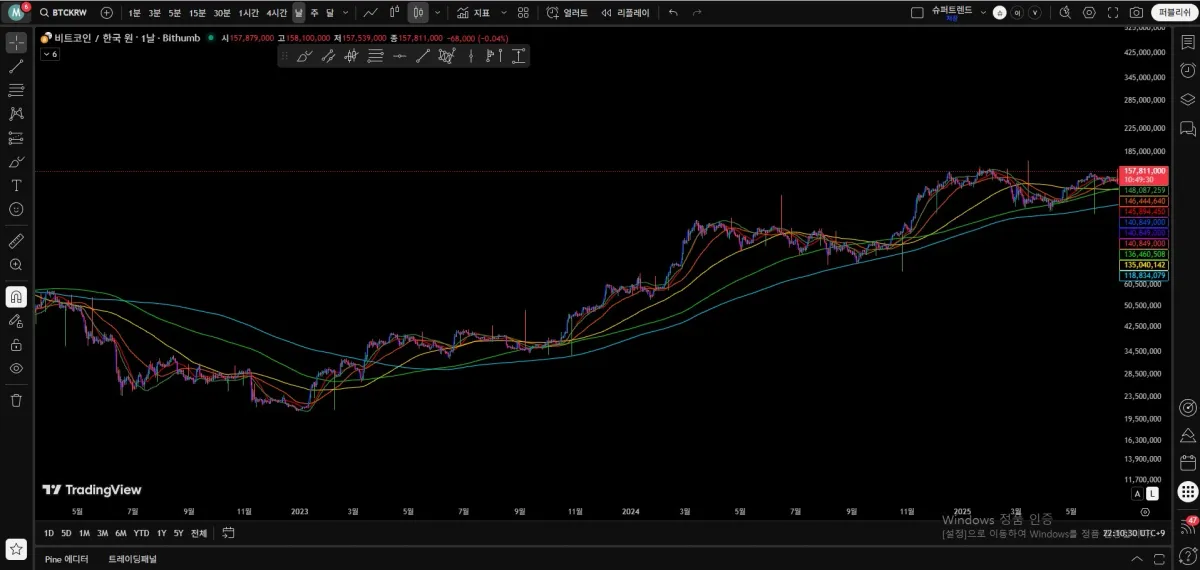This screenshot has width=1200, height=570.
Task: Select the highlighted candlestick chart type button
Action: pos(418,13)
